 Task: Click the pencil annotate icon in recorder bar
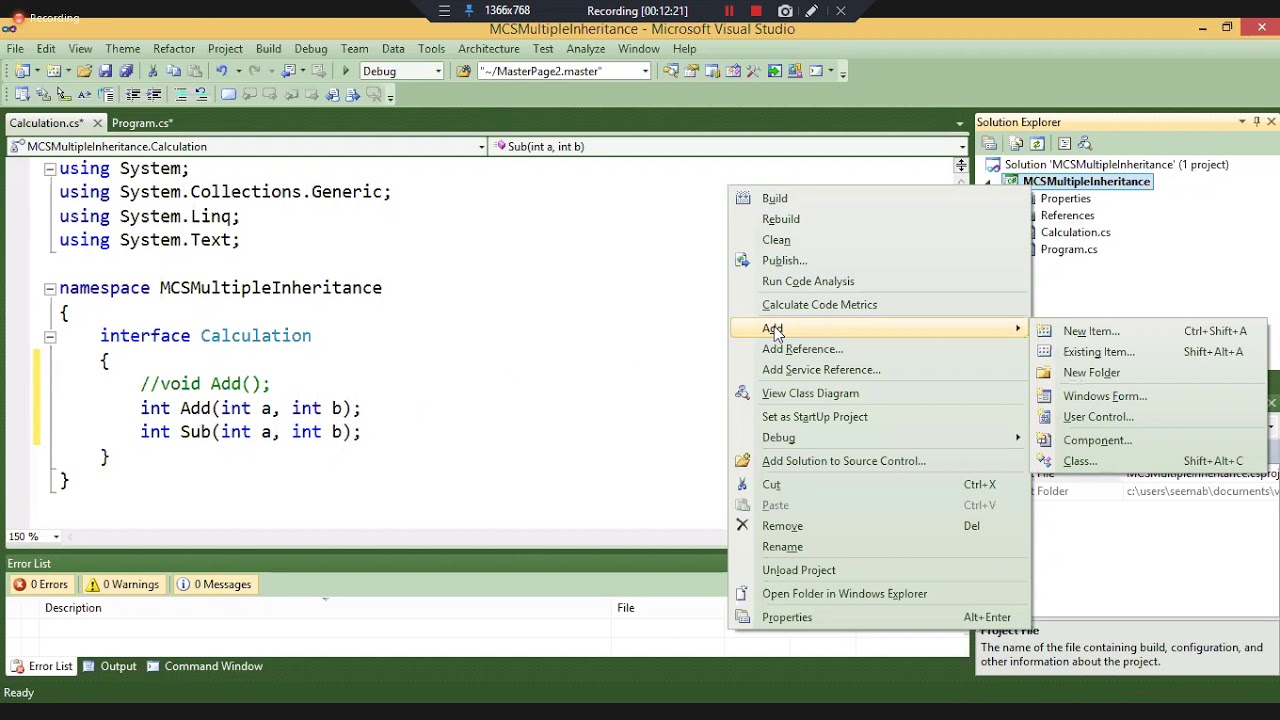pyautogui.click(x=812, y=11)
